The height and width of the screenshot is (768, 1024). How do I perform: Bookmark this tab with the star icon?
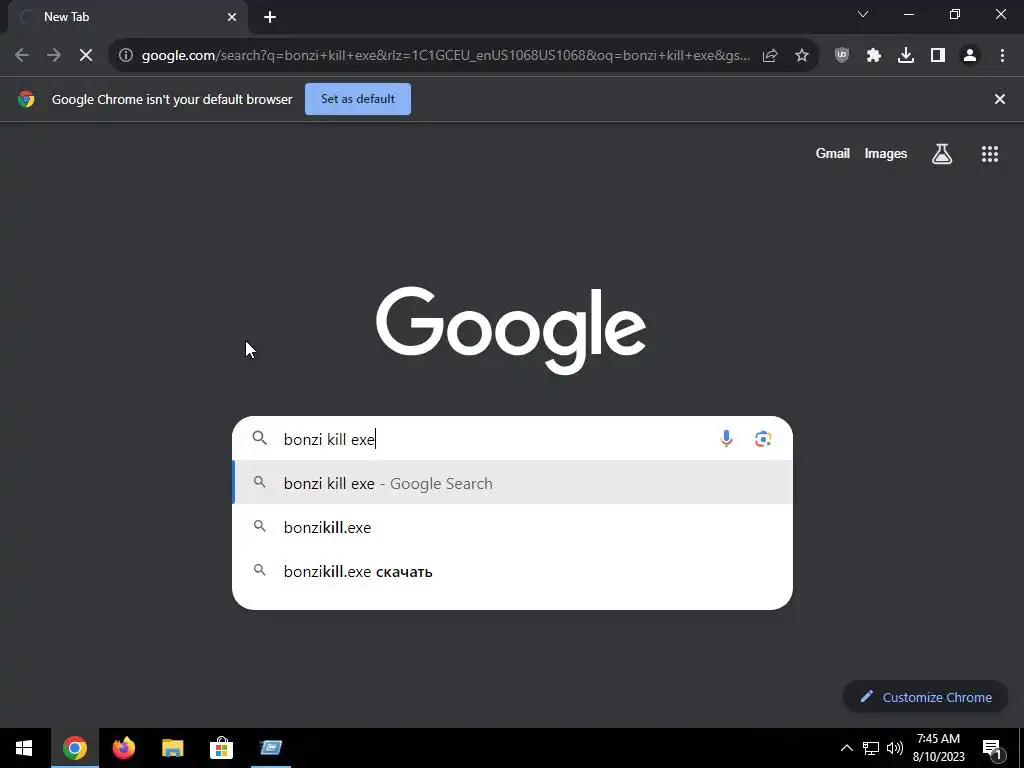[802, 56]
